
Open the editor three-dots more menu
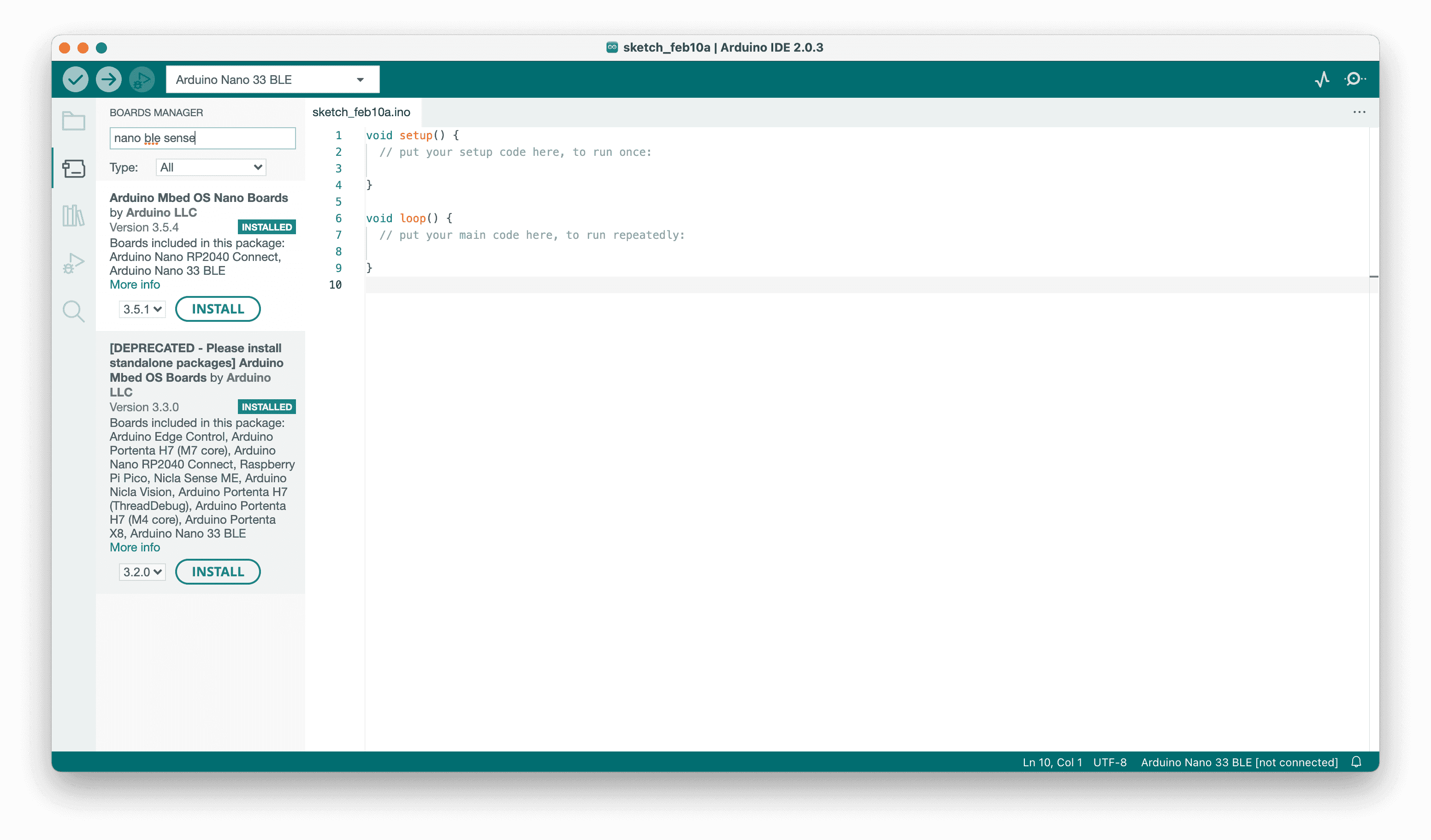coord(1359,112)
